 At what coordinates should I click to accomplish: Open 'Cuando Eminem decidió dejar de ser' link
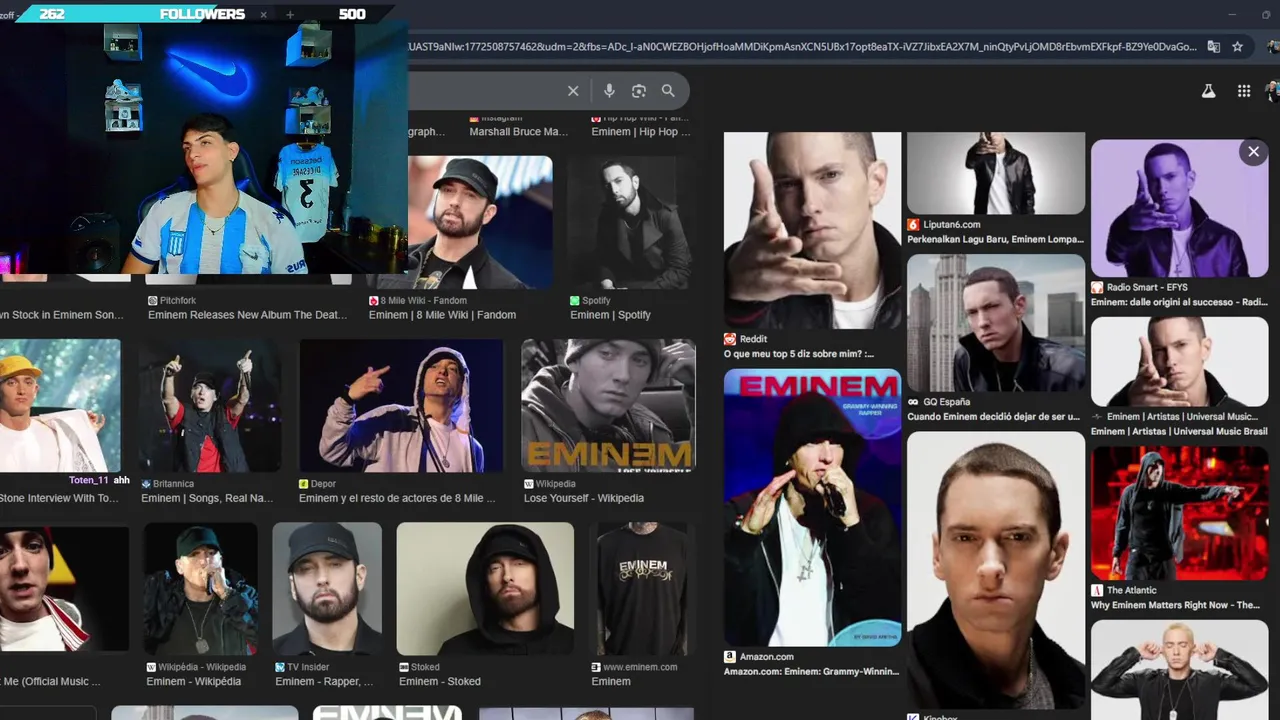click(994, 417)
